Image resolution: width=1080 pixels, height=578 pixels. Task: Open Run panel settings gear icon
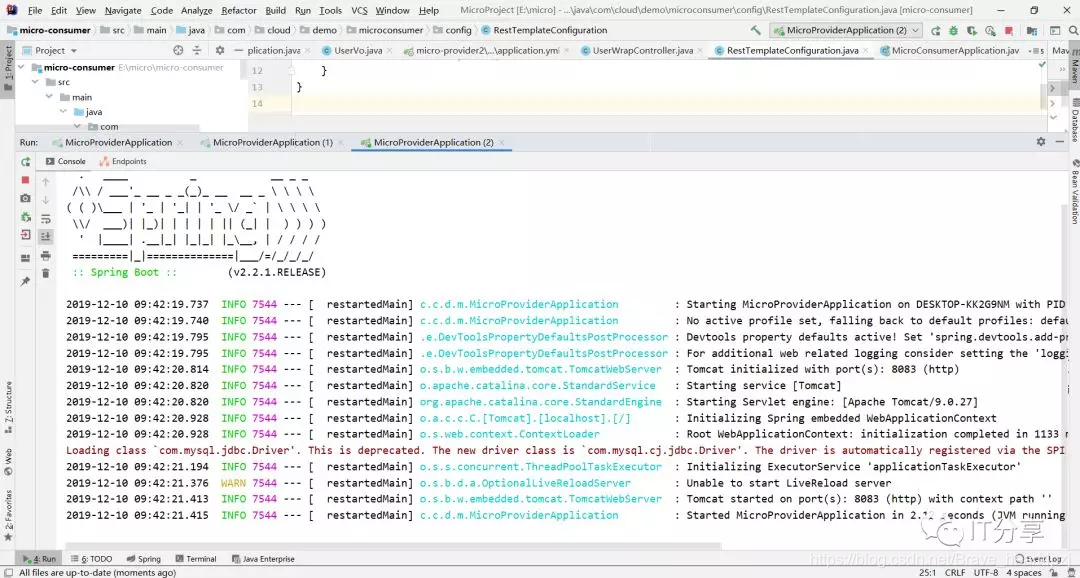click(1041, 141)
